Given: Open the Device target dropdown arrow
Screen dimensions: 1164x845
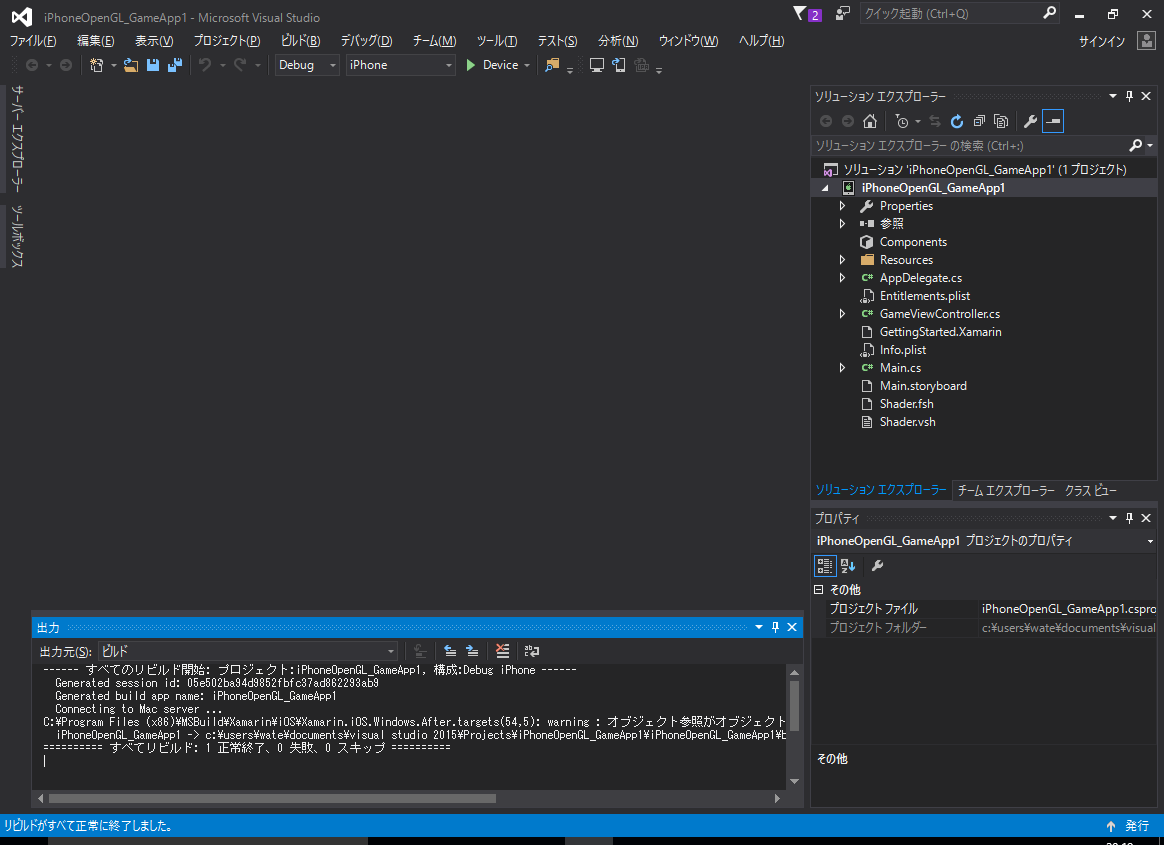Looking at the screenshot, I should pyautogui.click(x=527, y=65).
